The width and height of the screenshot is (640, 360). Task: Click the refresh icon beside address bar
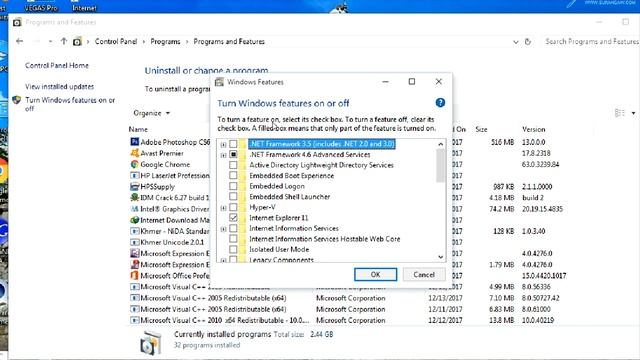point(527,42)
